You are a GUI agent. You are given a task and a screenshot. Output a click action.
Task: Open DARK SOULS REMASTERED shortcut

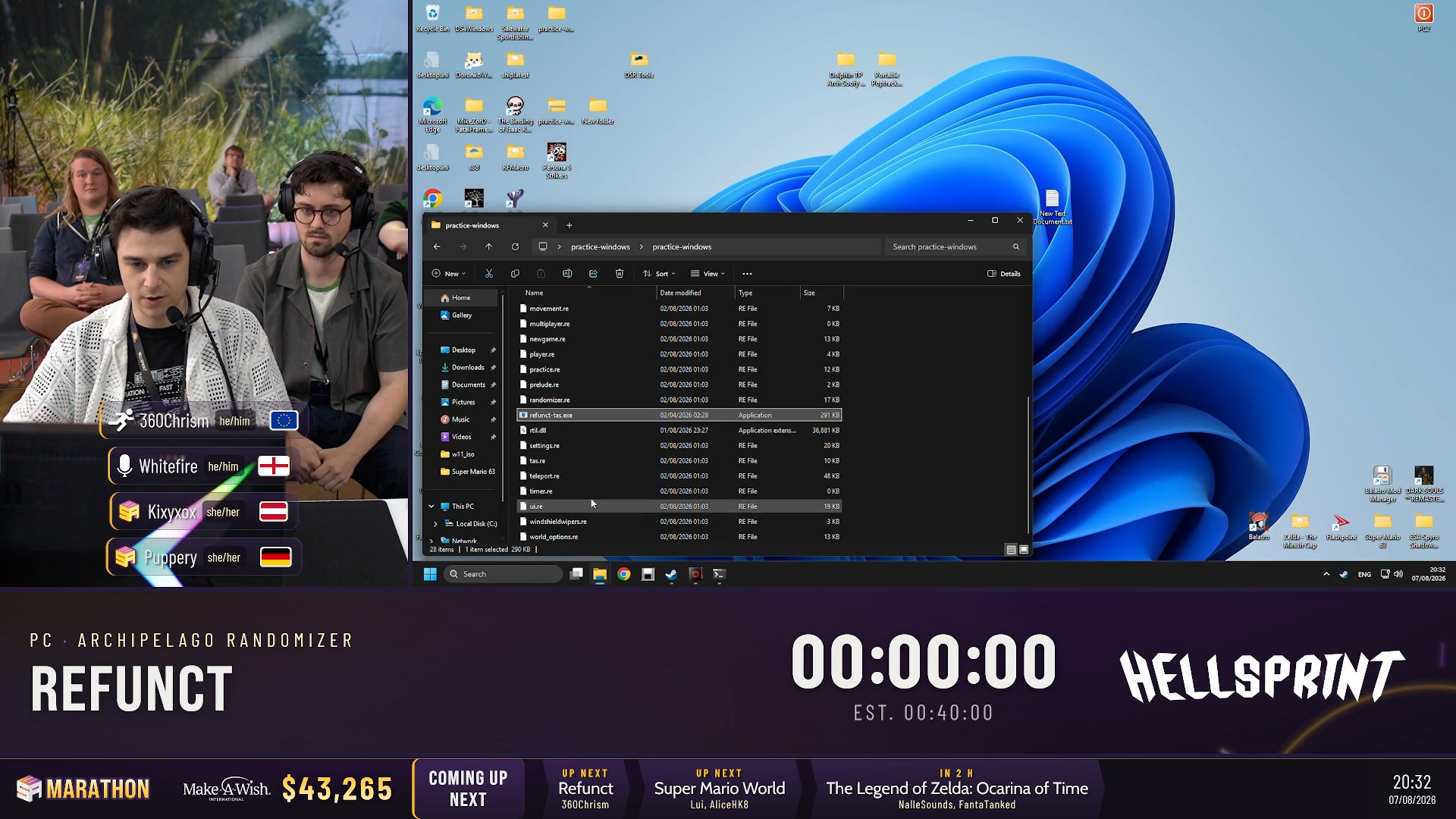point(1424,484)
